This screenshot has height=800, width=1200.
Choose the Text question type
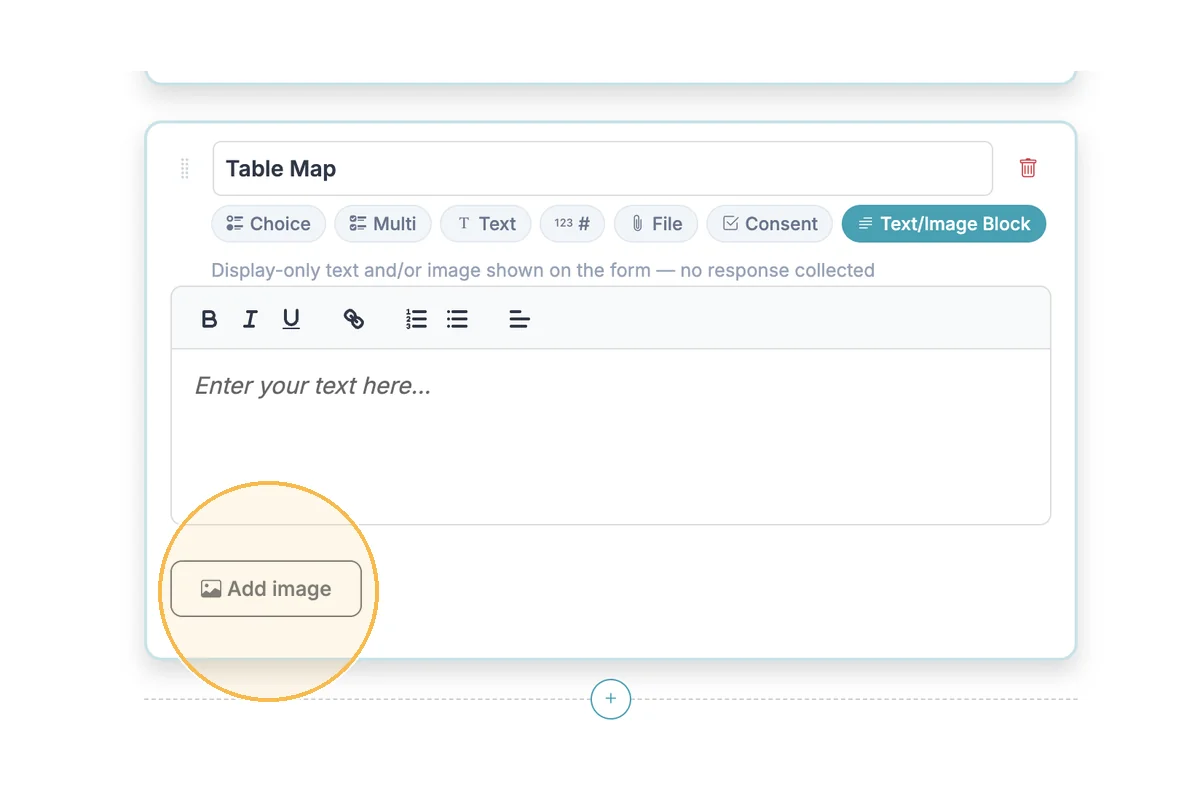[486, 224]
